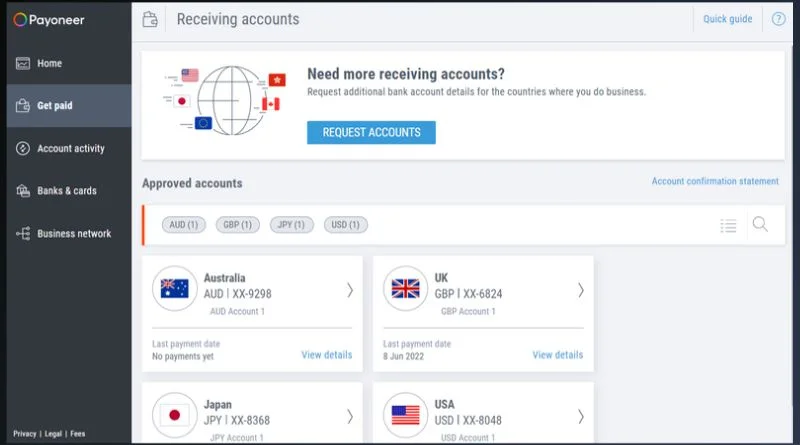This screenshot has width=800, height=445.
Task: Expand the USA account chevron
Action: point(581,416)
